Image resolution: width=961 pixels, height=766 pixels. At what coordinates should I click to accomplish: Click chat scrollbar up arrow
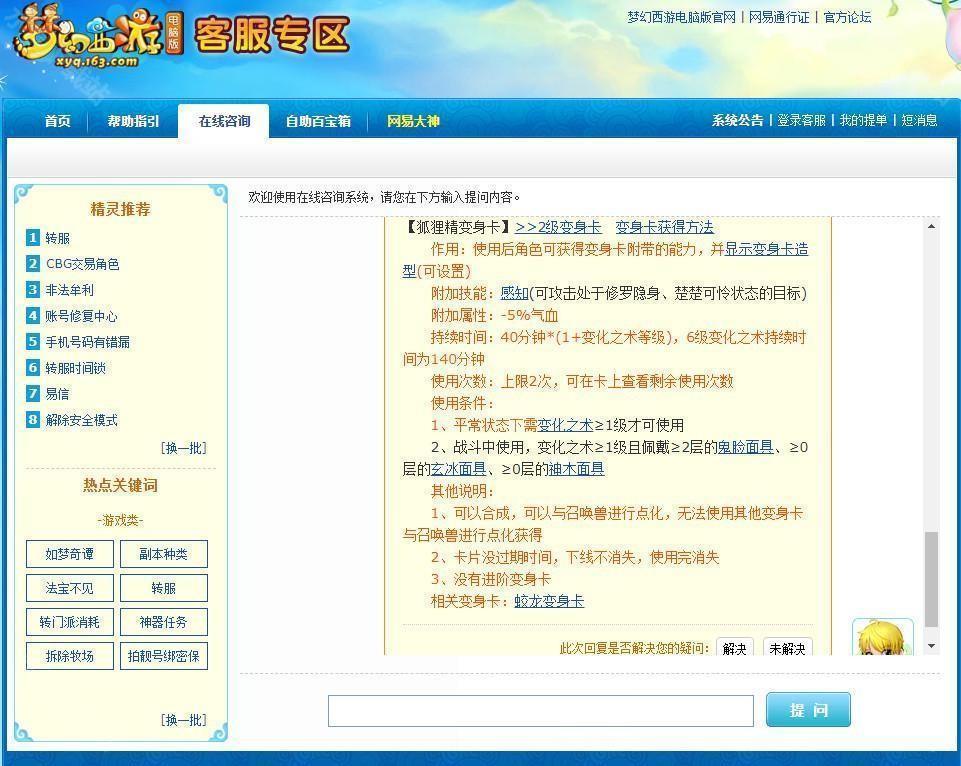coord(931,227)
